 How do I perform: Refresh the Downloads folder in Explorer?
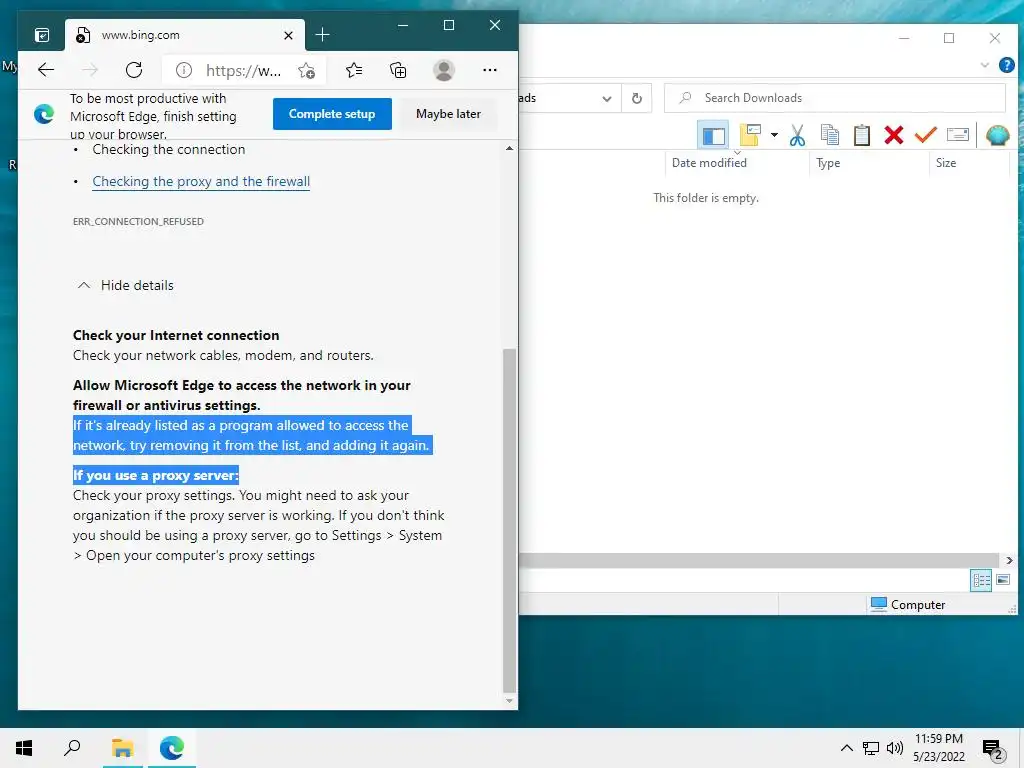(637, 99)
